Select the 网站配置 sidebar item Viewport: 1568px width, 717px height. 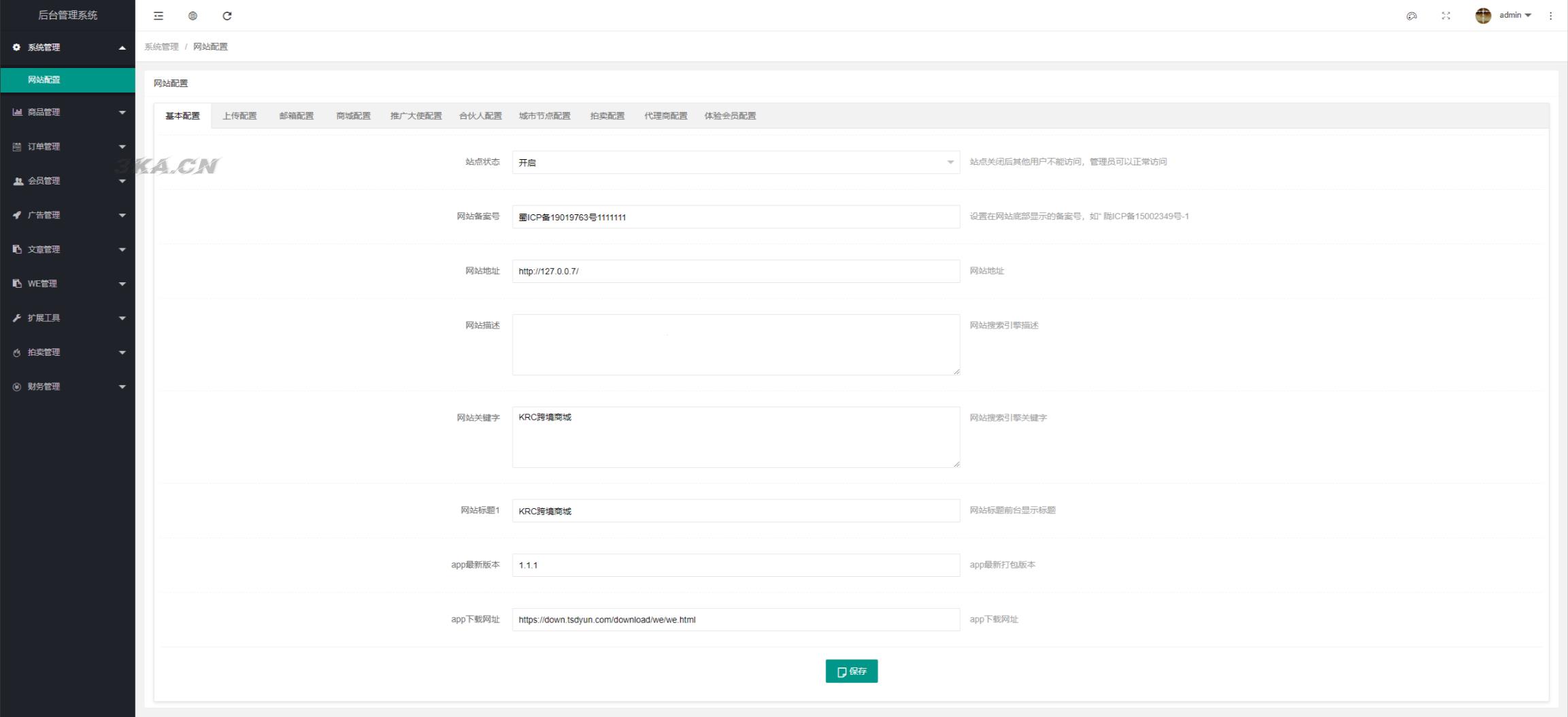pos(67,80)
